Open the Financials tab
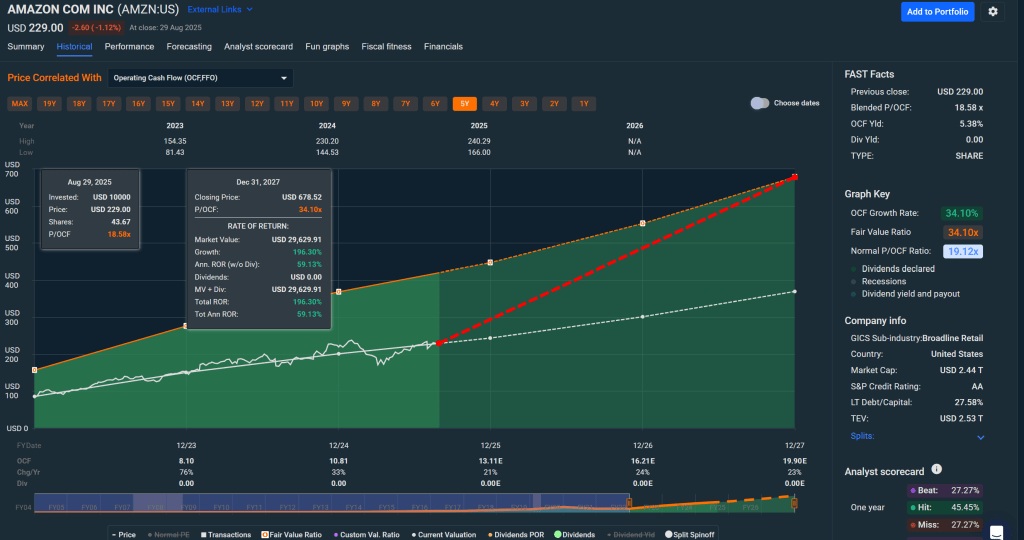Screen dimensions: 1024x540 (x=443, y=46)
